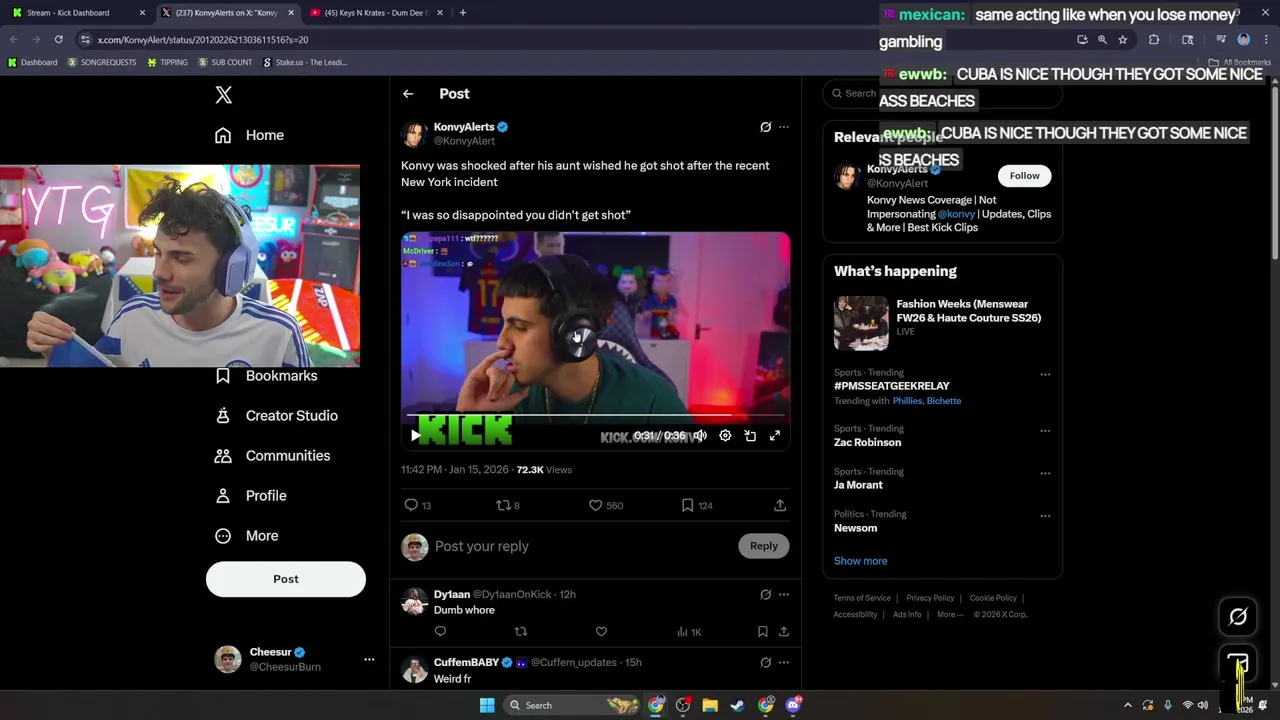Open TIPPING bookmark in bookmarks bar
The height and width of the screenshot is (720, 1280).
point(167,62)
